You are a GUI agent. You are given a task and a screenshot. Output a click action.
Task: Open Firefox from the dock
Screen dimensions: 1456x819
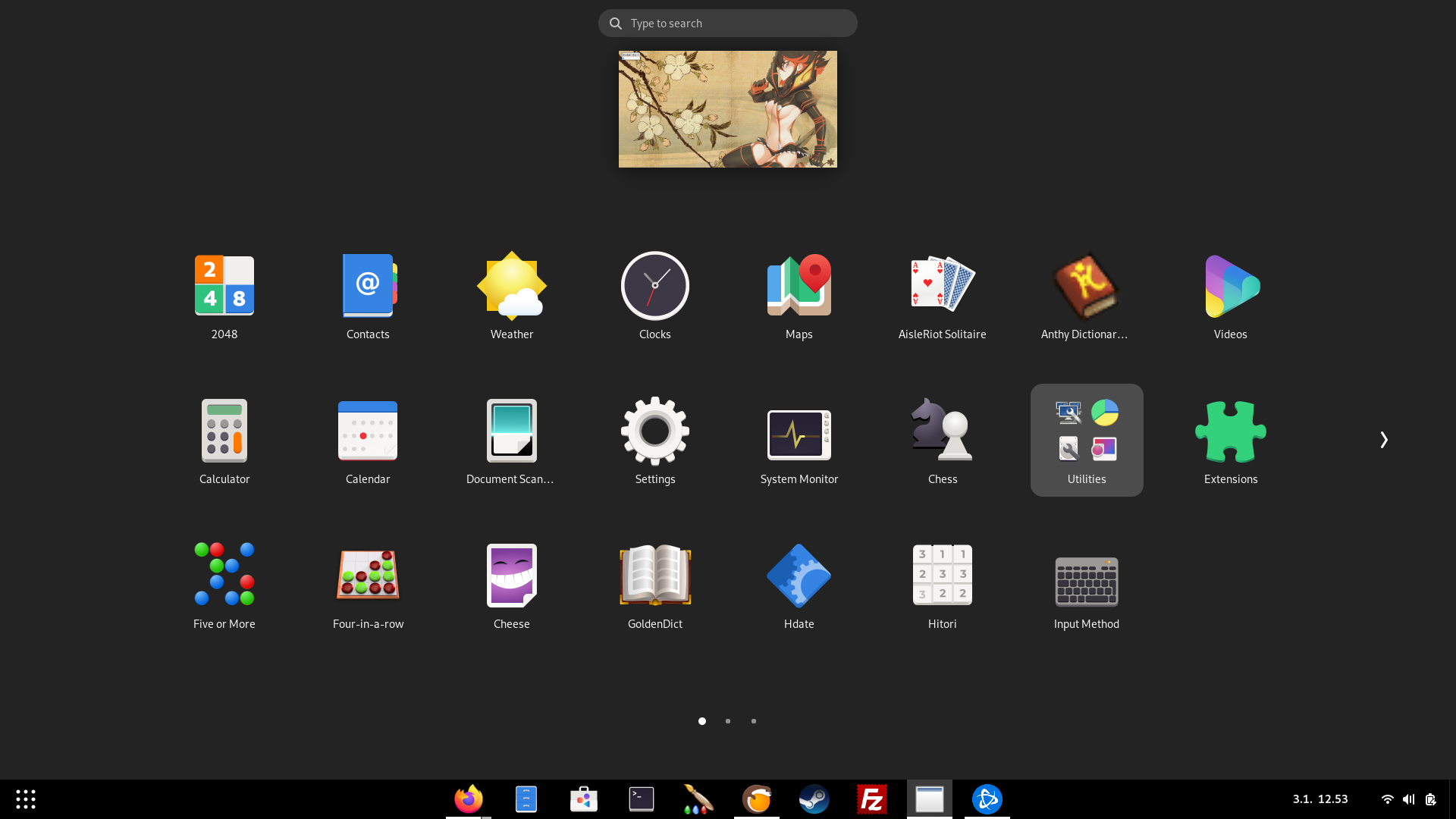pos(469,799)
